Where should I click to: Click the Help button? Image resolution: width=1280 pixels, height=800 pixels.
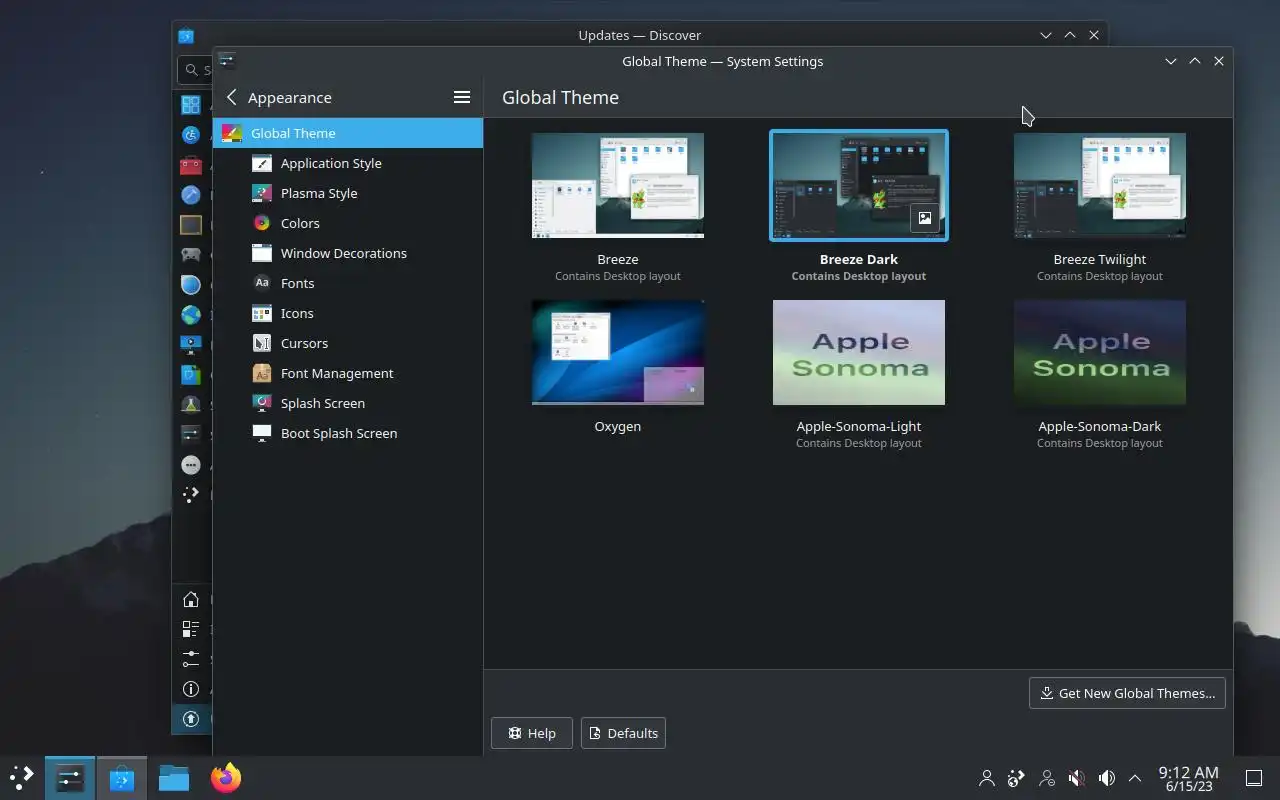[532, 733]
